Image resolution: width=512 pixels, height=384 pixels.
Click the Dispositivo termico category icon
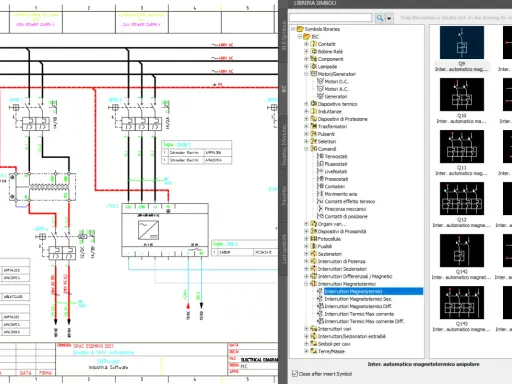coord(313,104)
